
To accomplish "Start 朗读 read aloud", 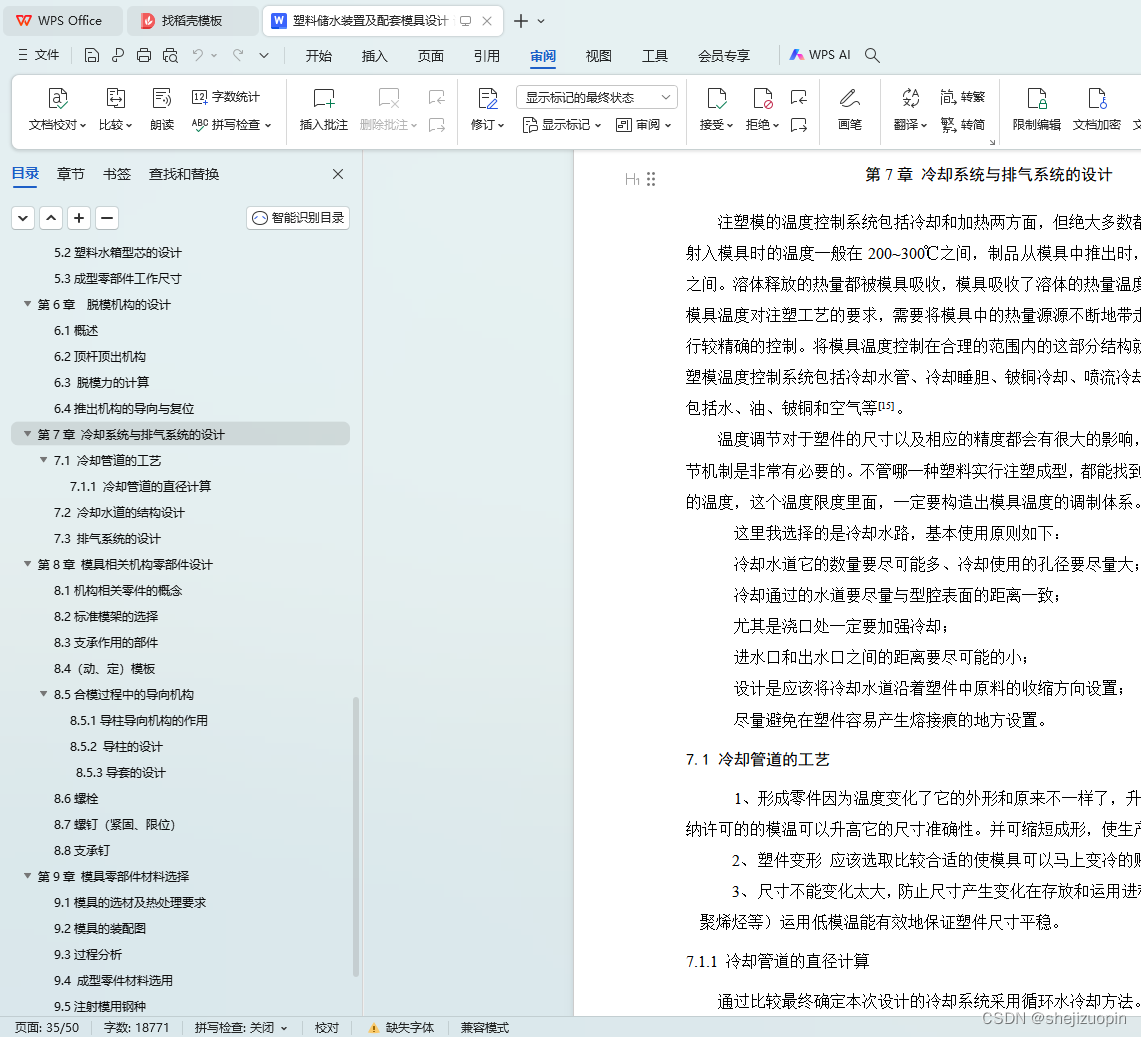I will point(162,109).
